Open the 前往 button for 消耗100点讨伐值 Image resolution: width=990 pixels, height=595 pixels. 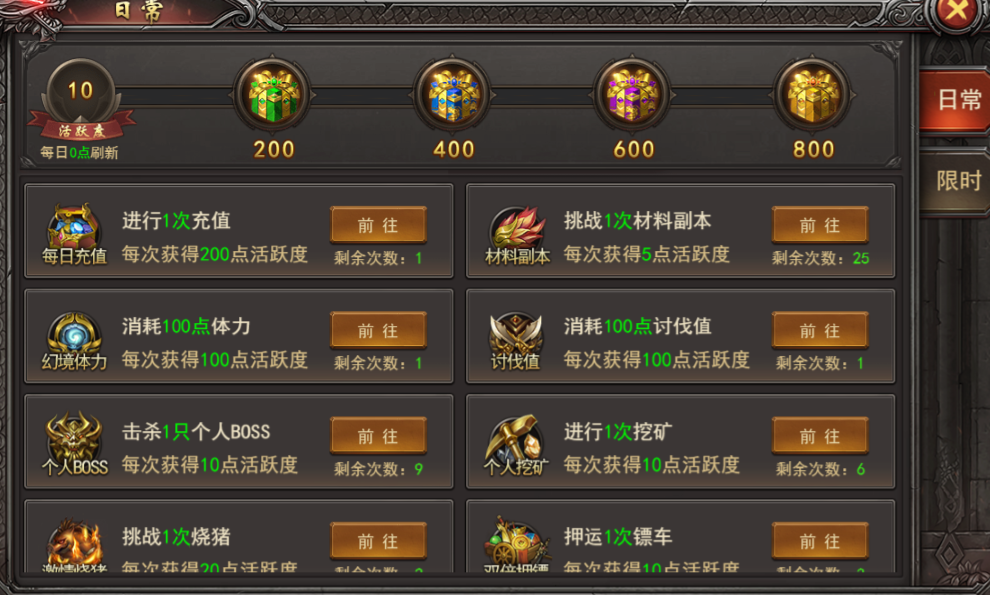[x=820, y=330]
